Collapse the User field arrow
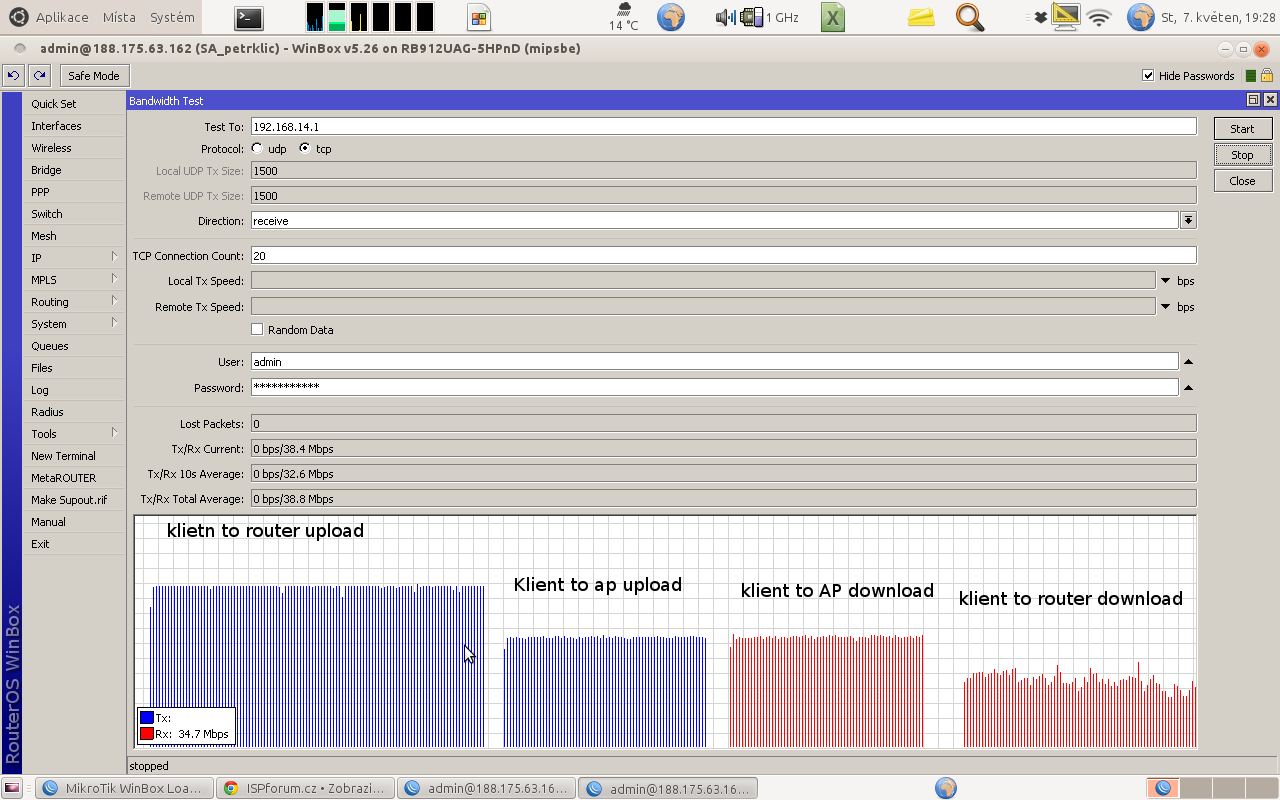Viewport: 1280px width, 800px height. pos(1188,362)
